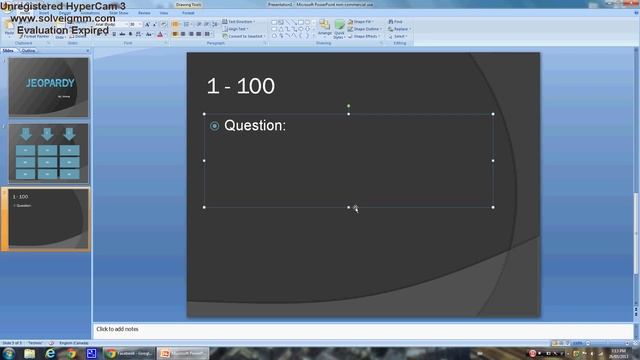Pick the red Font Color swatch
Screen dimensions: 640x360
pyautogui.click(x=160, y=34)
